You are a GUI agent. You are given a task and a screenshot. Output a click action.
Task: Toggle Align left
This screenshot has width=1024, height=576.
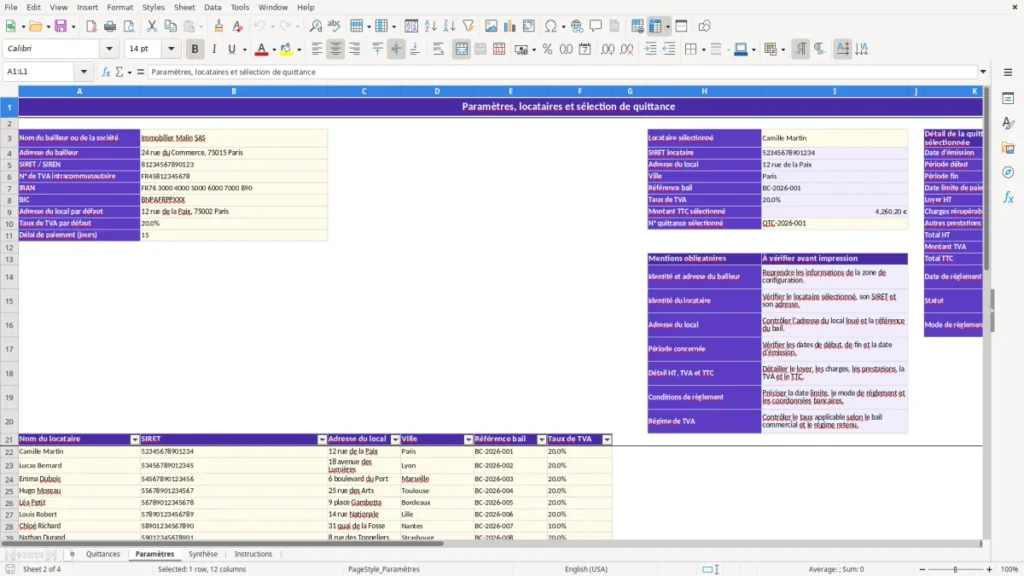(x=317, y=49)
